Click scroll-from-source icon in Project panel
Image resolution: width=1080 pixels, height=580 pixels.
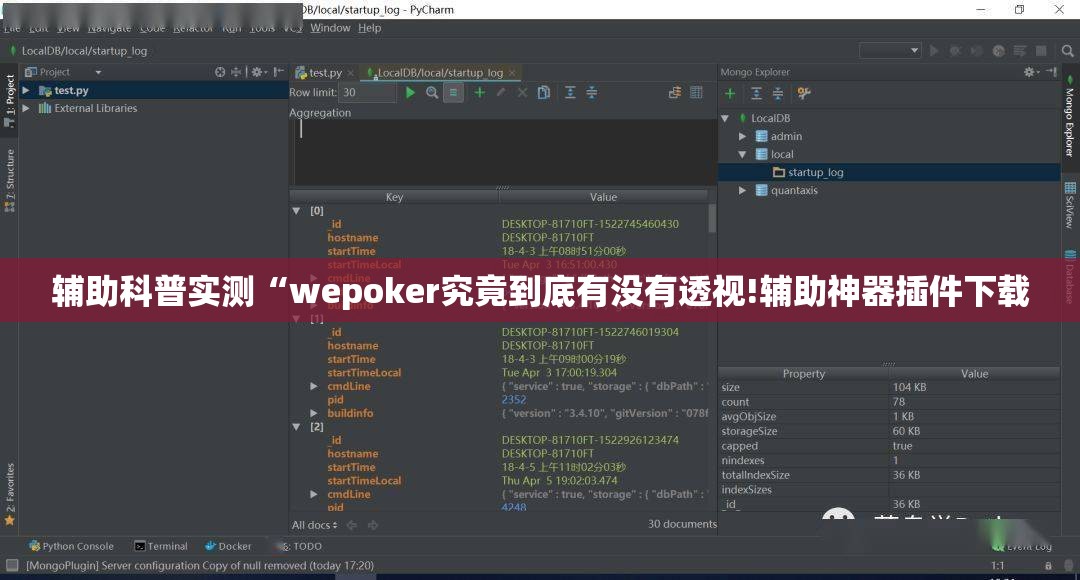coord(220,72)
